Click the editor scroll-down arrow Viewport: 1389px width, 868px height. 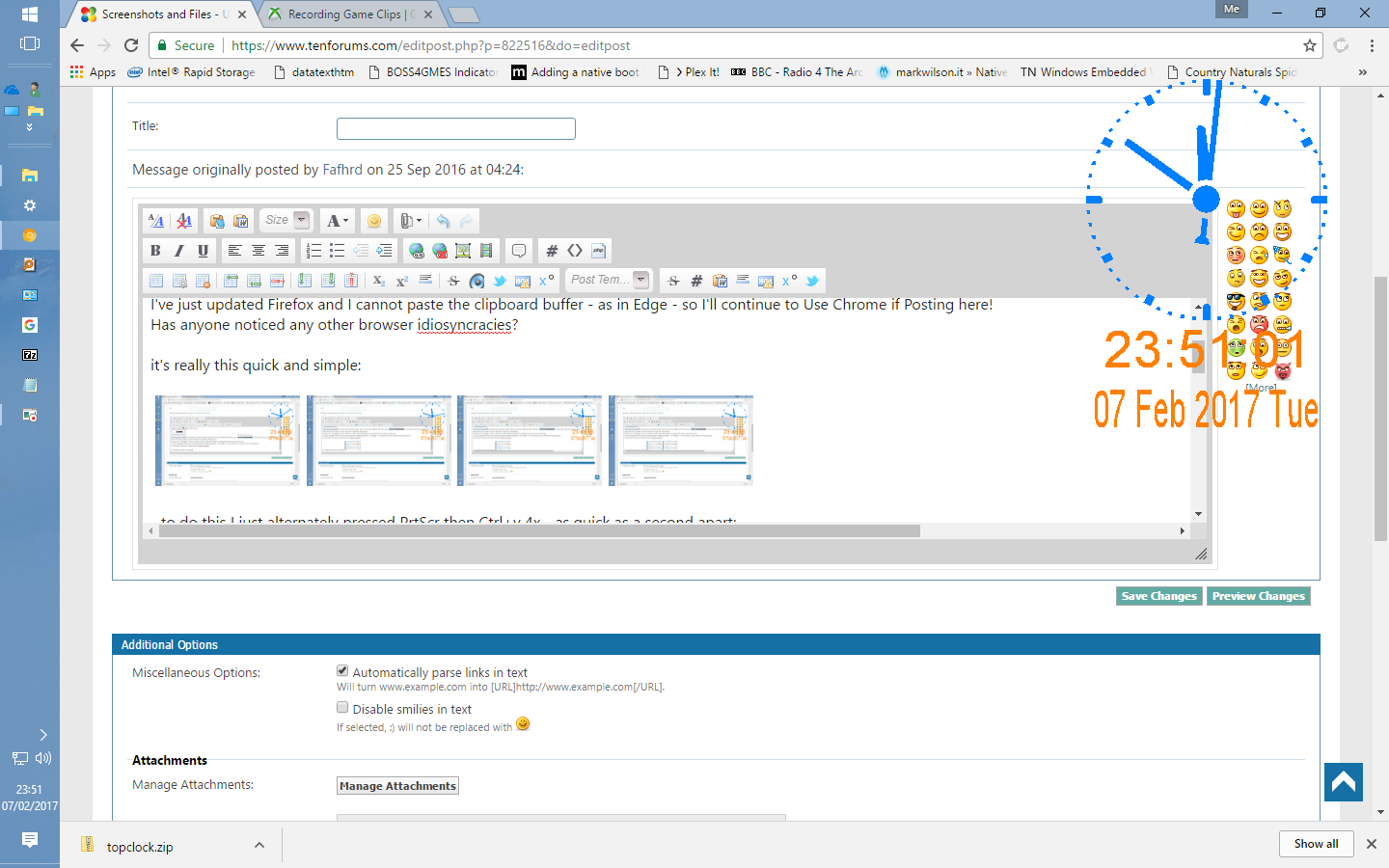pyautogui.click(x=1198, y=514)
